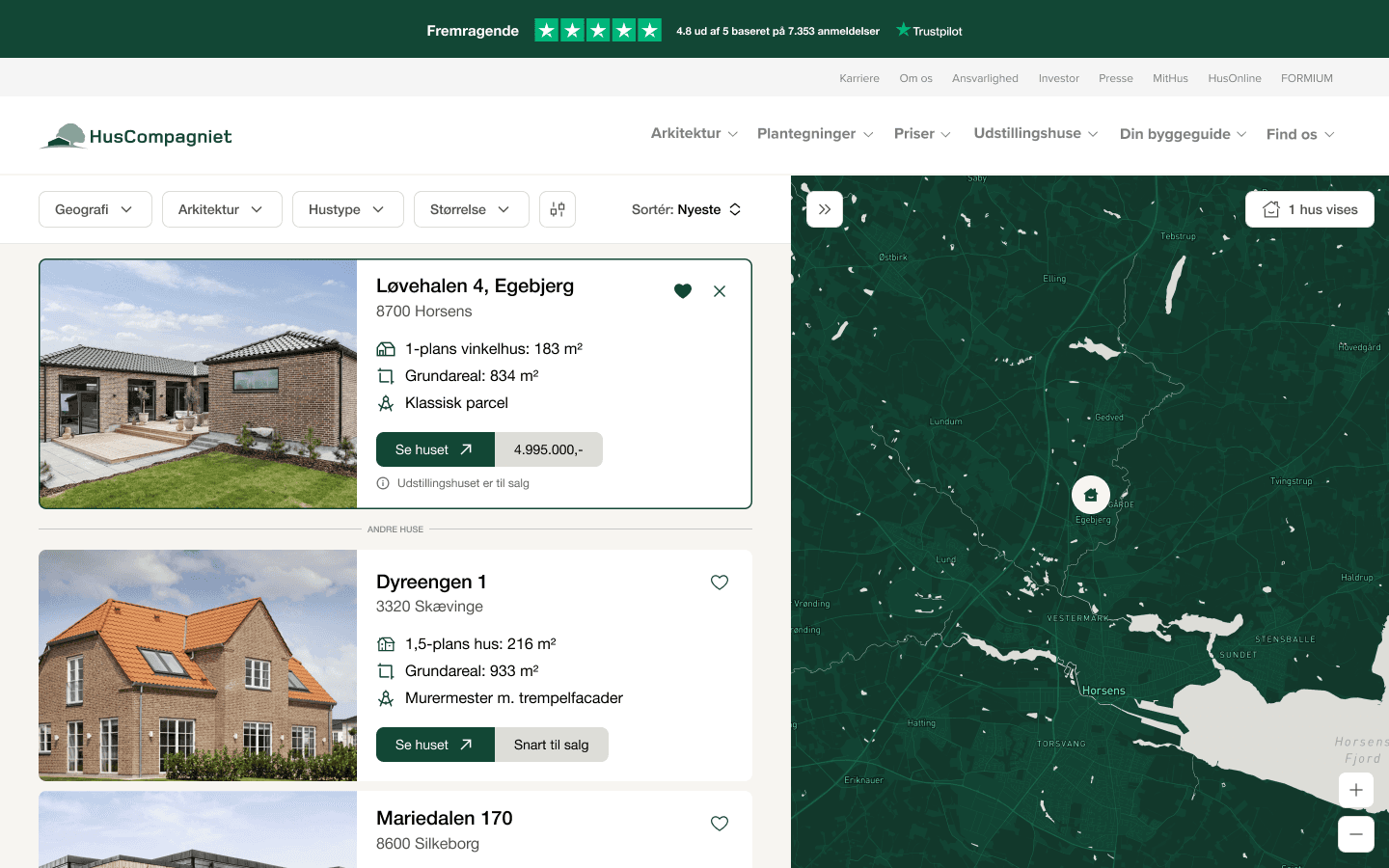Click the 8700 Horsens address text
The height and width of the screenshot is (868, 1389).
tap(424, 312)
